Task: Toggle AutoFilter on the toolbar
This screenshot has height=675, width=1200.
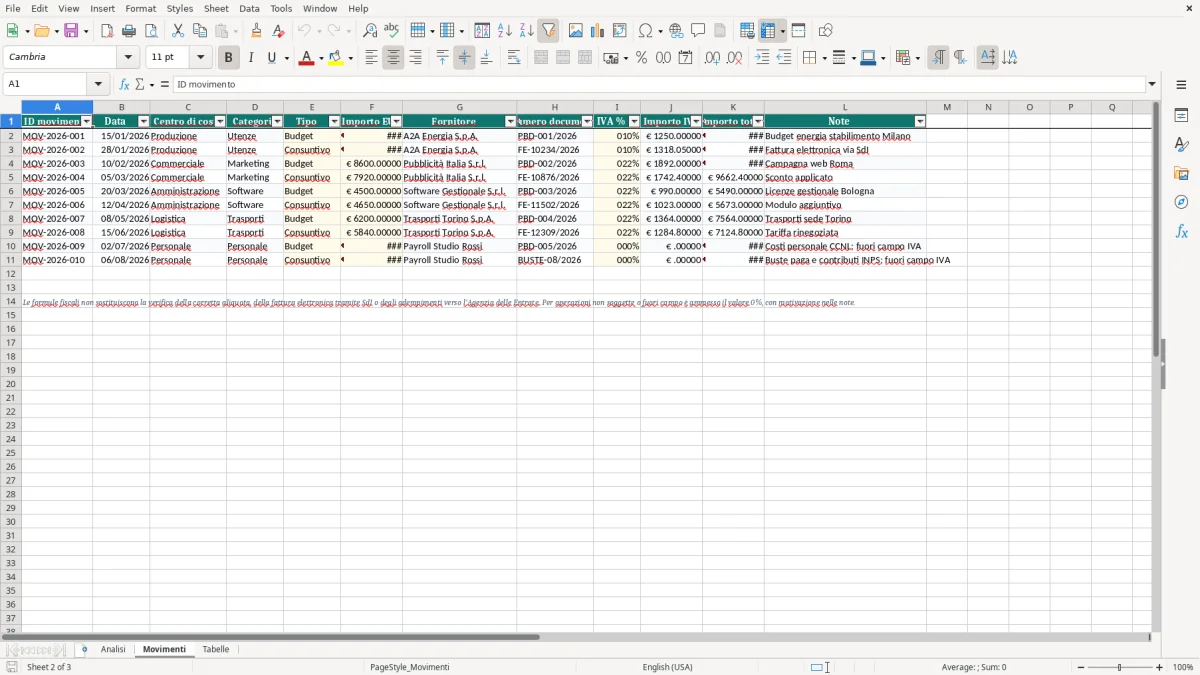Action: tap(549, 31)
